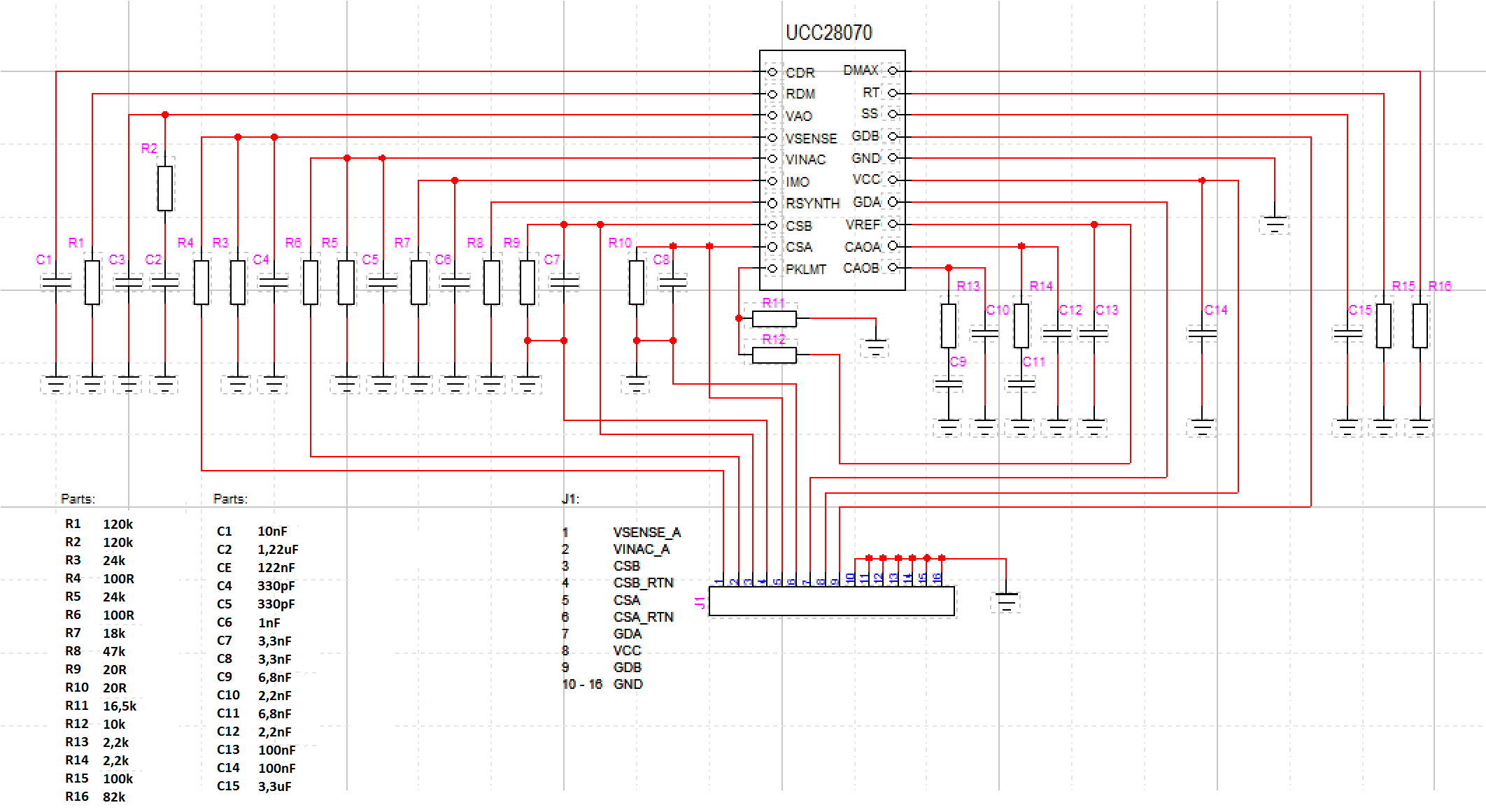
Task: Click the 'CE 122nF' parts entry
Action: tap(256, 567)
